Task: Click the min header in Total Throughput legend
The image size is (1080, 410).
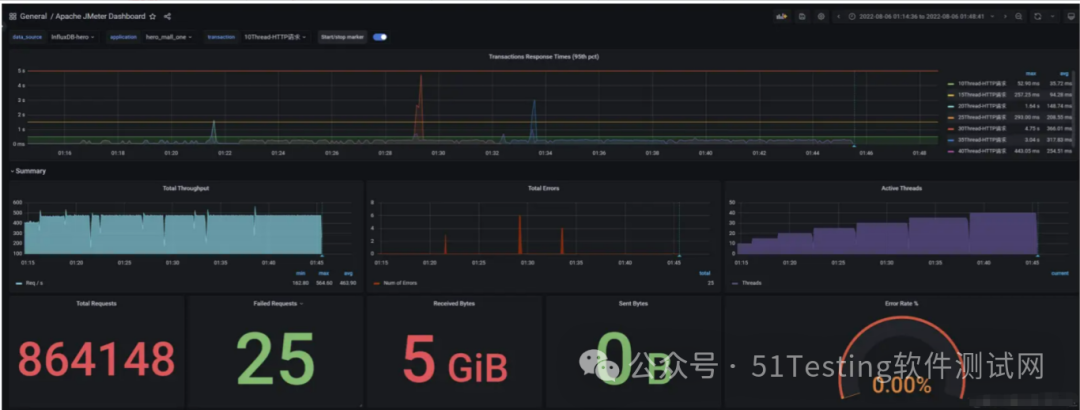Action: tap(299, 274)
